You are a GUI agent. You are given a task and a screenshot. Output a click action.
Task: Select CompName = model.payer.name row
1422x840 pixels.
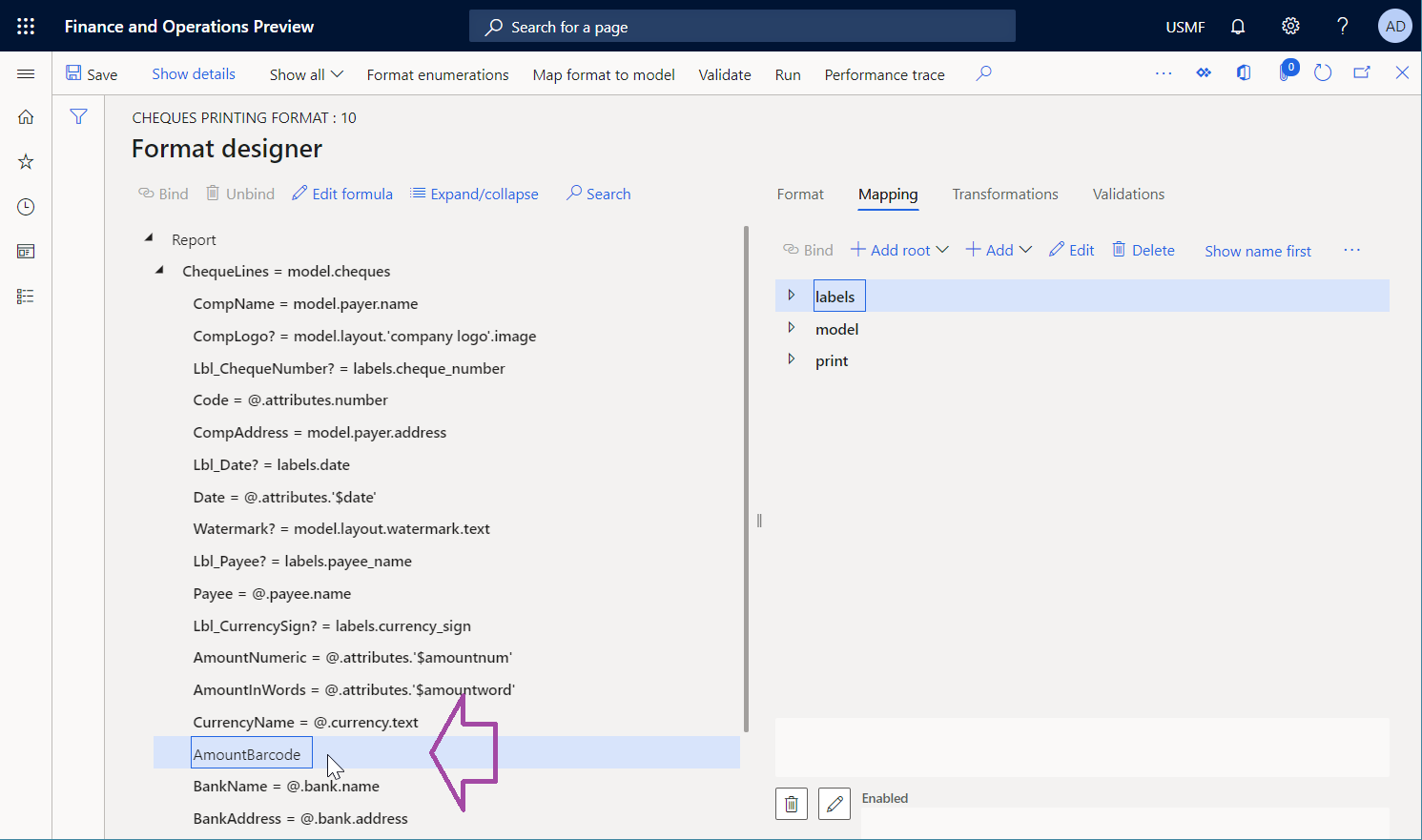305,303
